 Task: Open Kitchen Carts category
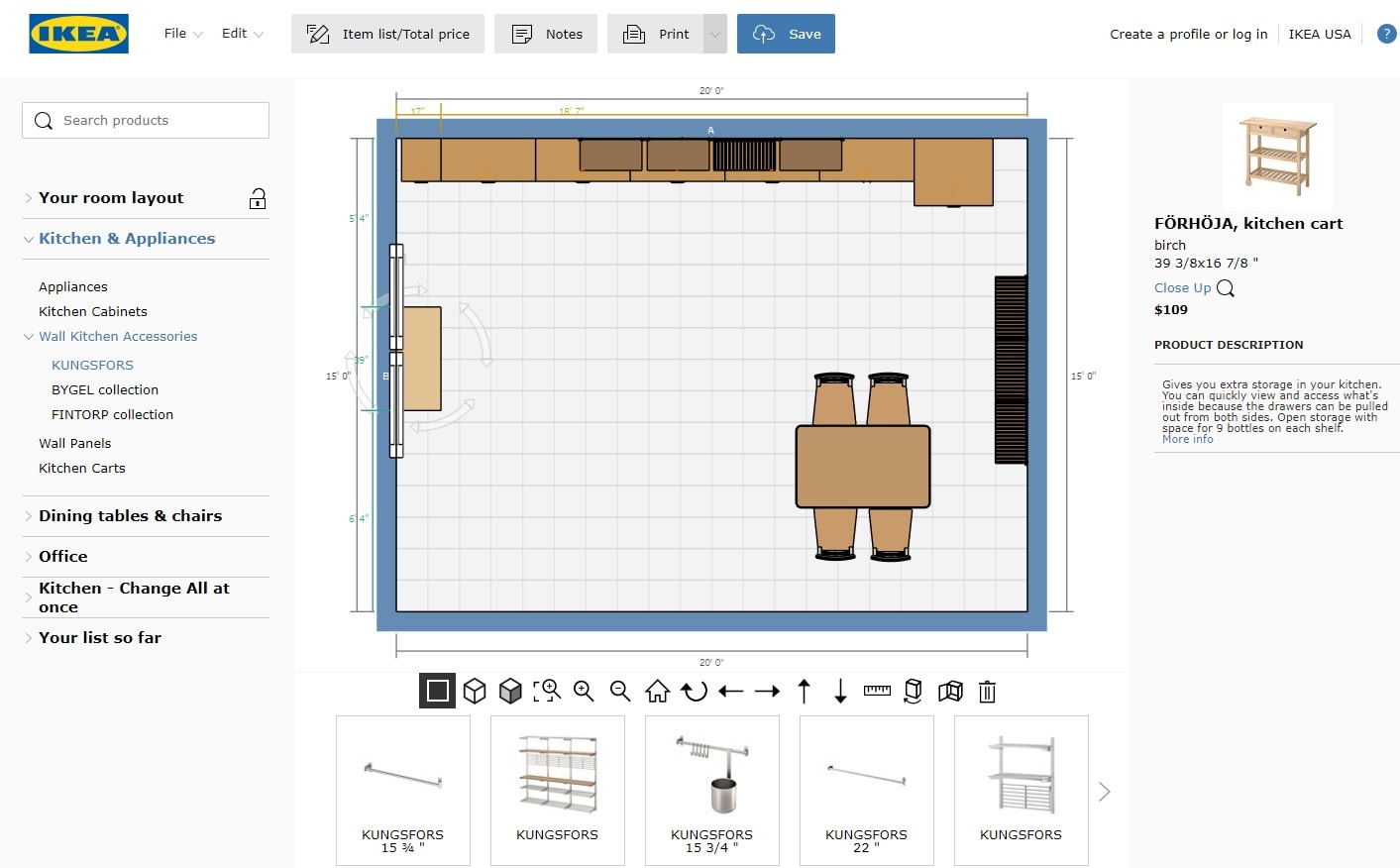pos(82,468)
